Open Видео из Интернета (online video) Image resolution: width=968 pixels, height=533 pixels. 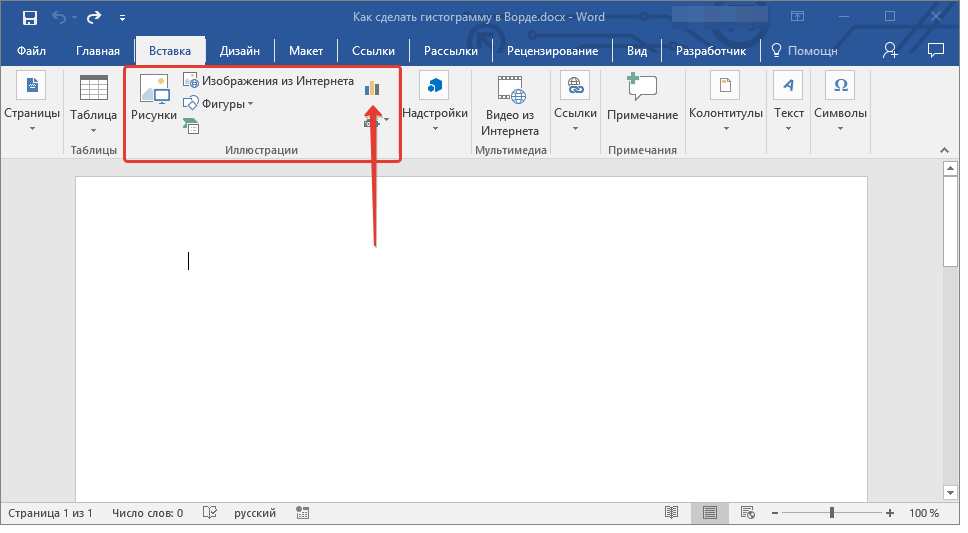(510, 107)
